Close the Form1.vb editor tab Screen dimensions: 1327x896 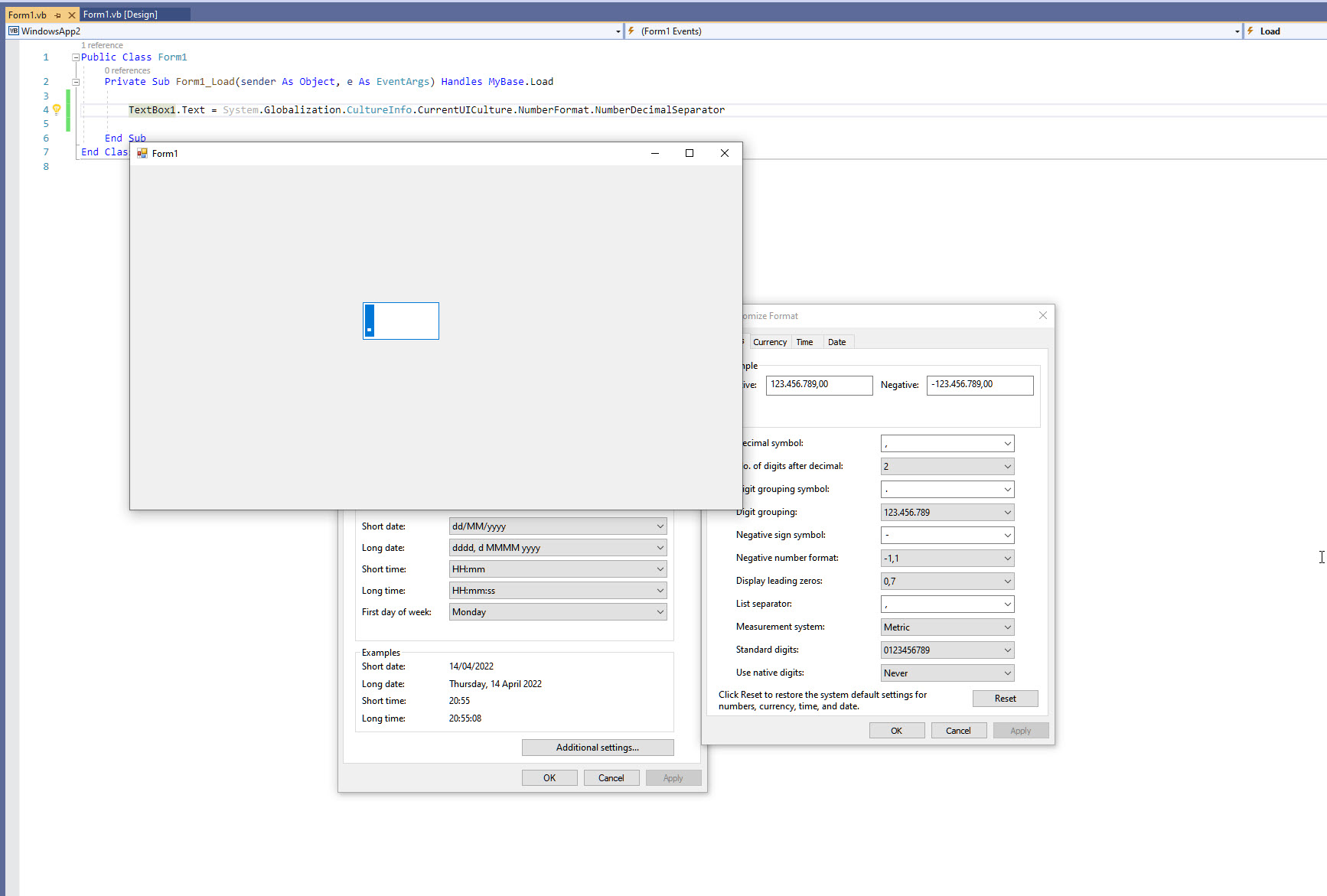pyautogui.click(x=72, y=15)
